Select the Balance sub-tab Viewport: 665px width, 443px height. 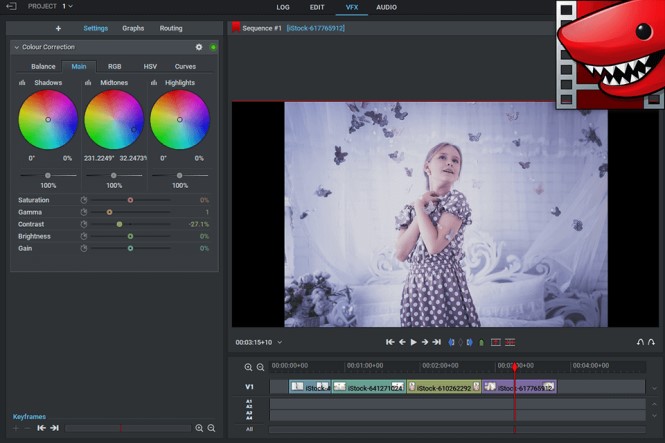(x=43, y=67)
